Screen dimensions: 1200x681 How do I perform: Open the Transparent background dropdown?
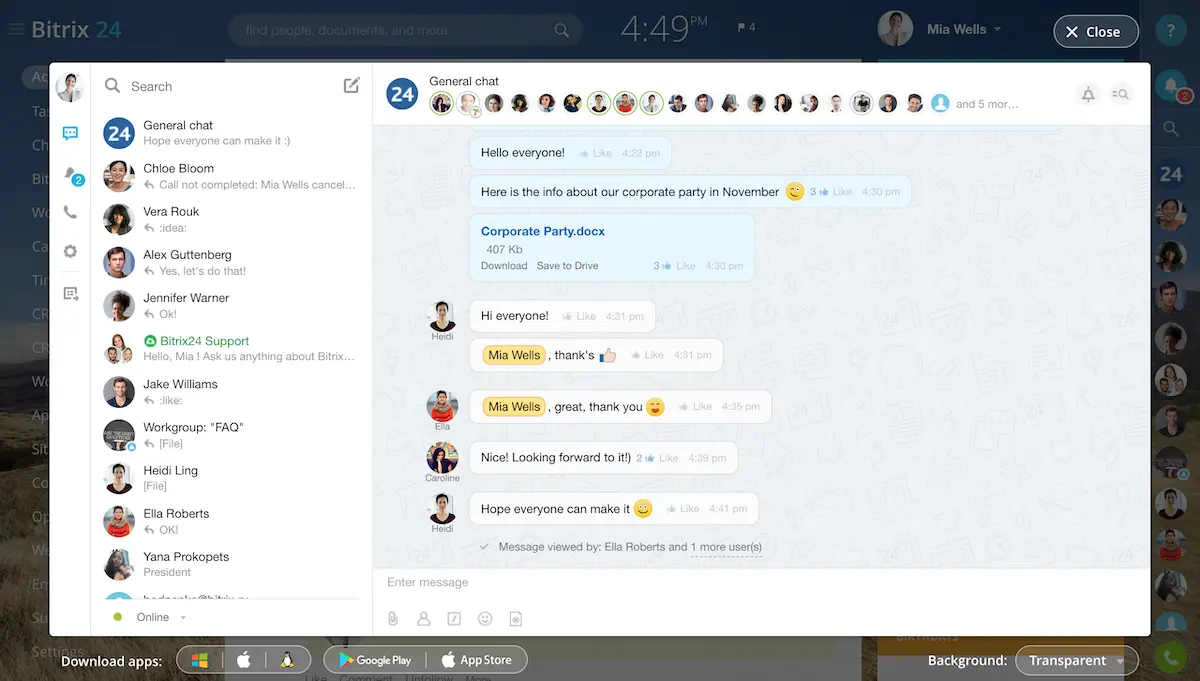pos(1076,661)
